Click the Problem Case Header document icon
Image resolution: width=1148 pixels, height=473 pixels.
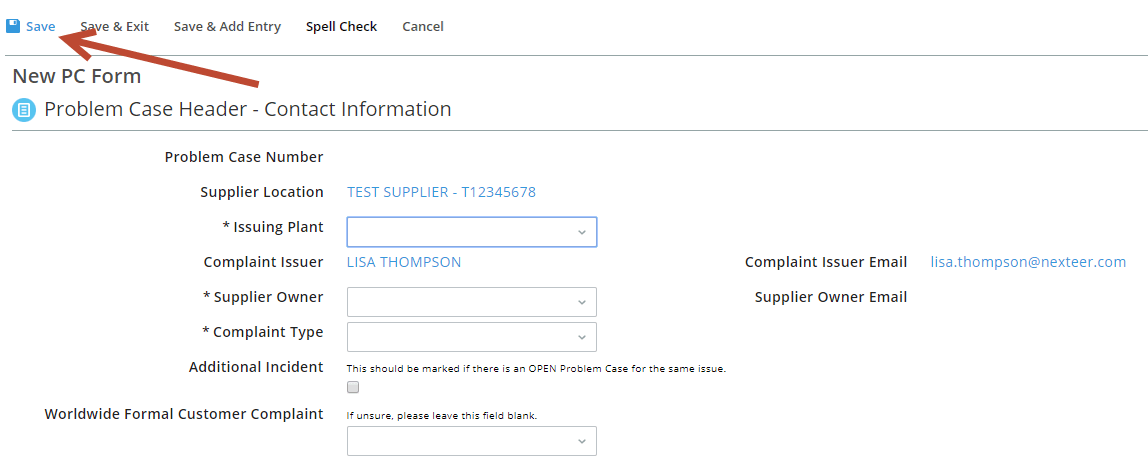pos(24,111)
